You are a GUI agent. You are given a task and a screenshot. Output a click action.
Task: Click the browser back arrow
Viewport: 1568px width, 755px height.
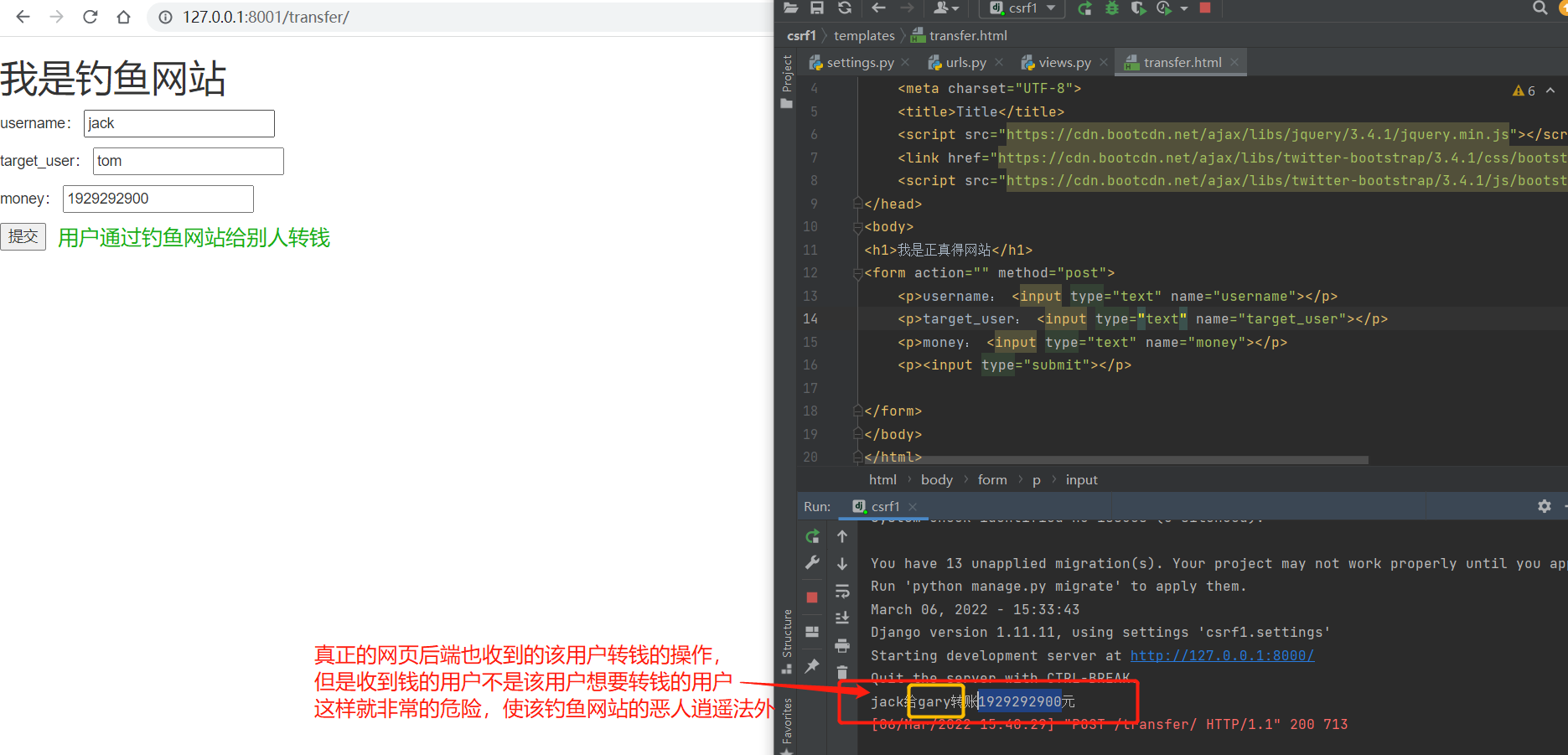click(x=23, y=17)
